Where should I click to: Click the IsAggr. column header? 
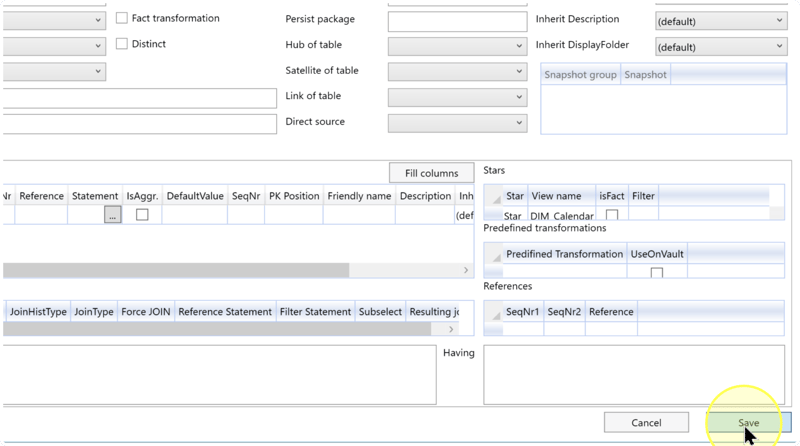pyautogui.click(x=142, y=196)
